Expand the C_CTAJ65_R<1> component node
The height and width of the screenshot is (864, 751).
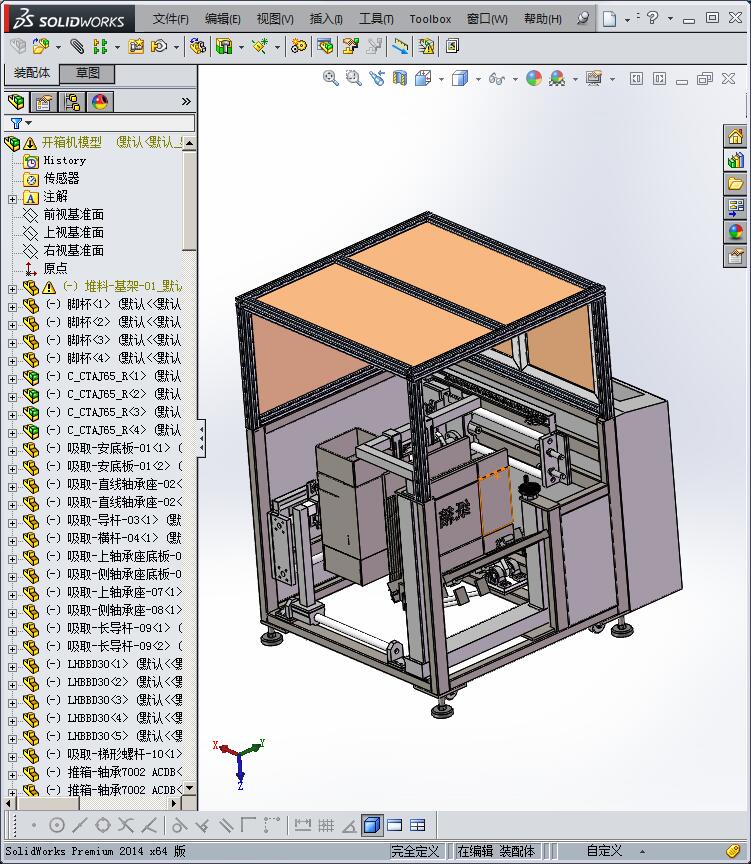[13, 379]
